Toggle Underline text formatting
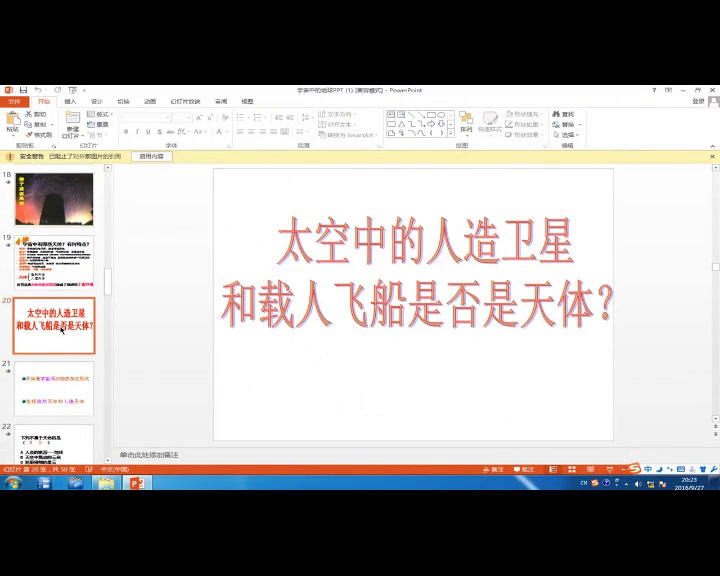This screenshot has height=576, width=720. (x=148, y=132)
